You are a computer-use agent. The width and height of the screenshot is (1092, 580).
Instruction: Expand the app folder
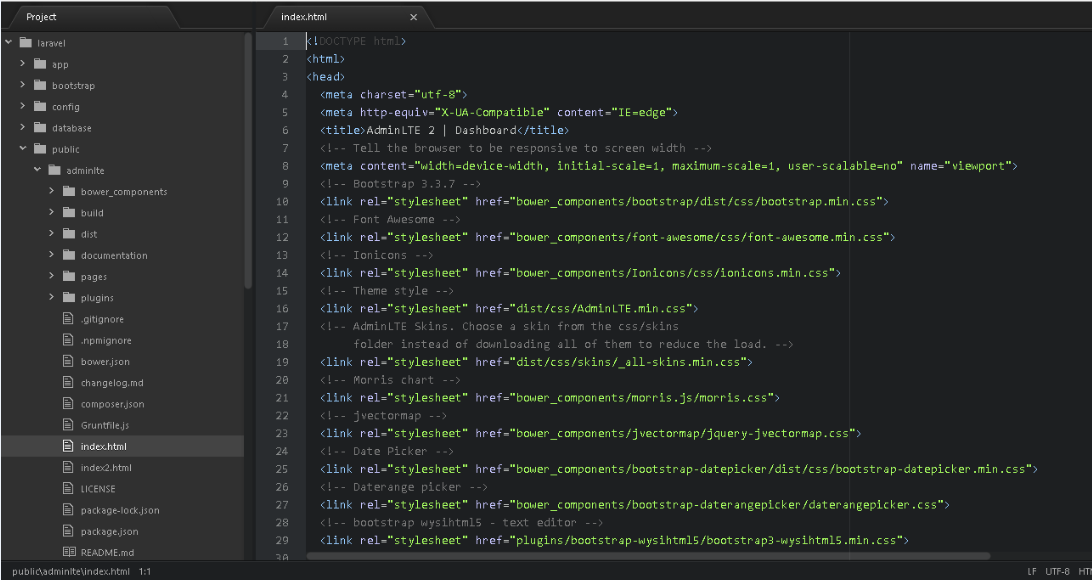click(22, 64)
